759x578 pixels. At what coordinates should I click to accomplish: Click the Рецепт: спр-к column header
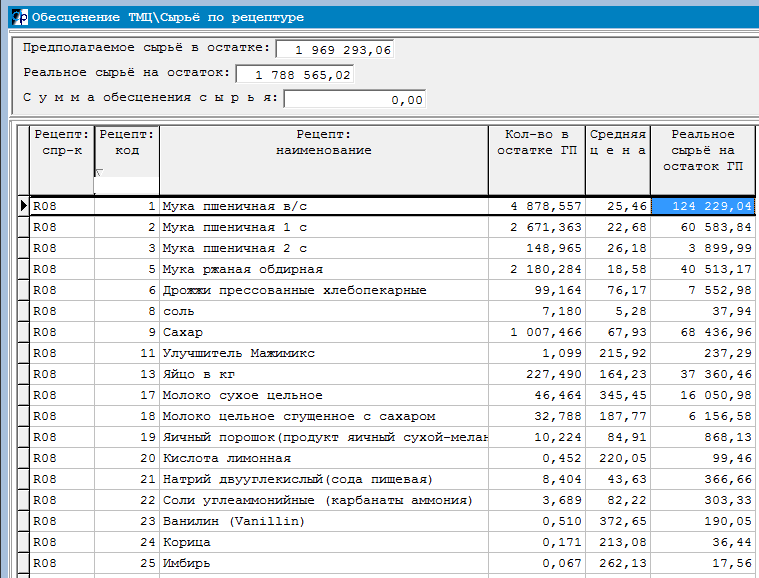[x=61, y=142]
